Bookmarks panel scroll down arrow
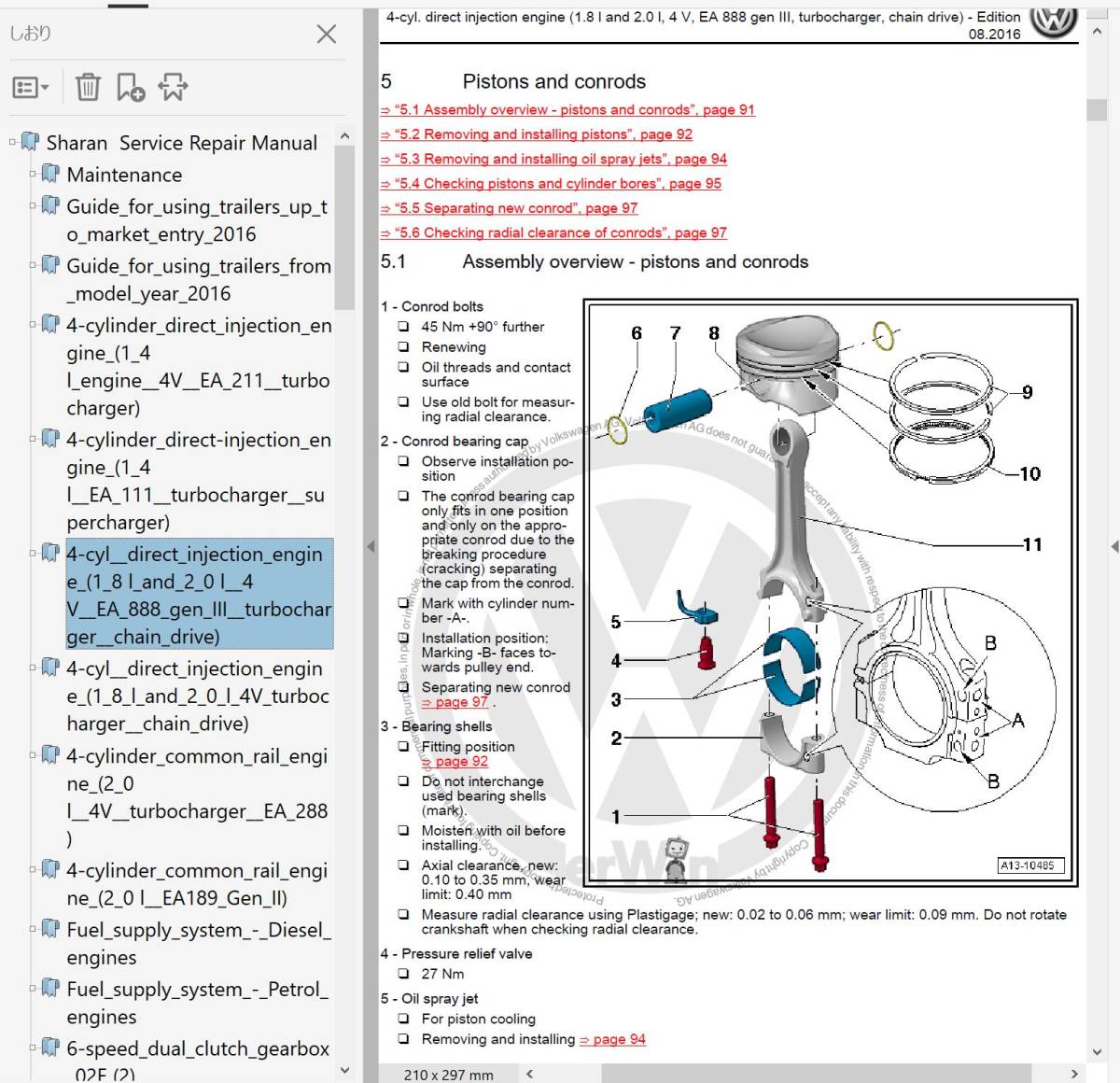This screenshot has height=1083, width=1120. [344, 1070]
